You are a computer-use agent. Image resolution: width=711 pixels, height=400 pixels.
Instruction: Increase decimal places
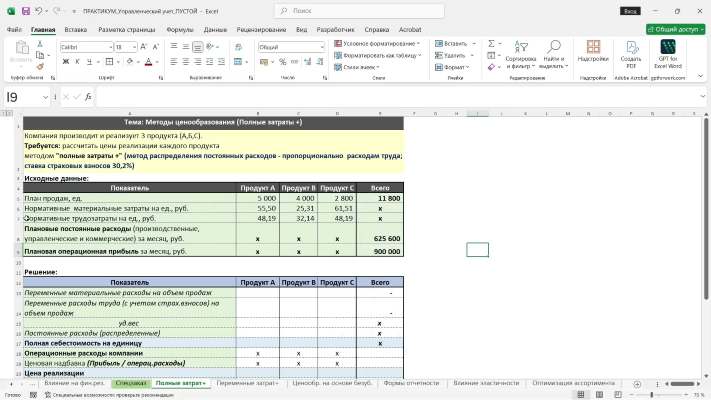pos(308,62)
